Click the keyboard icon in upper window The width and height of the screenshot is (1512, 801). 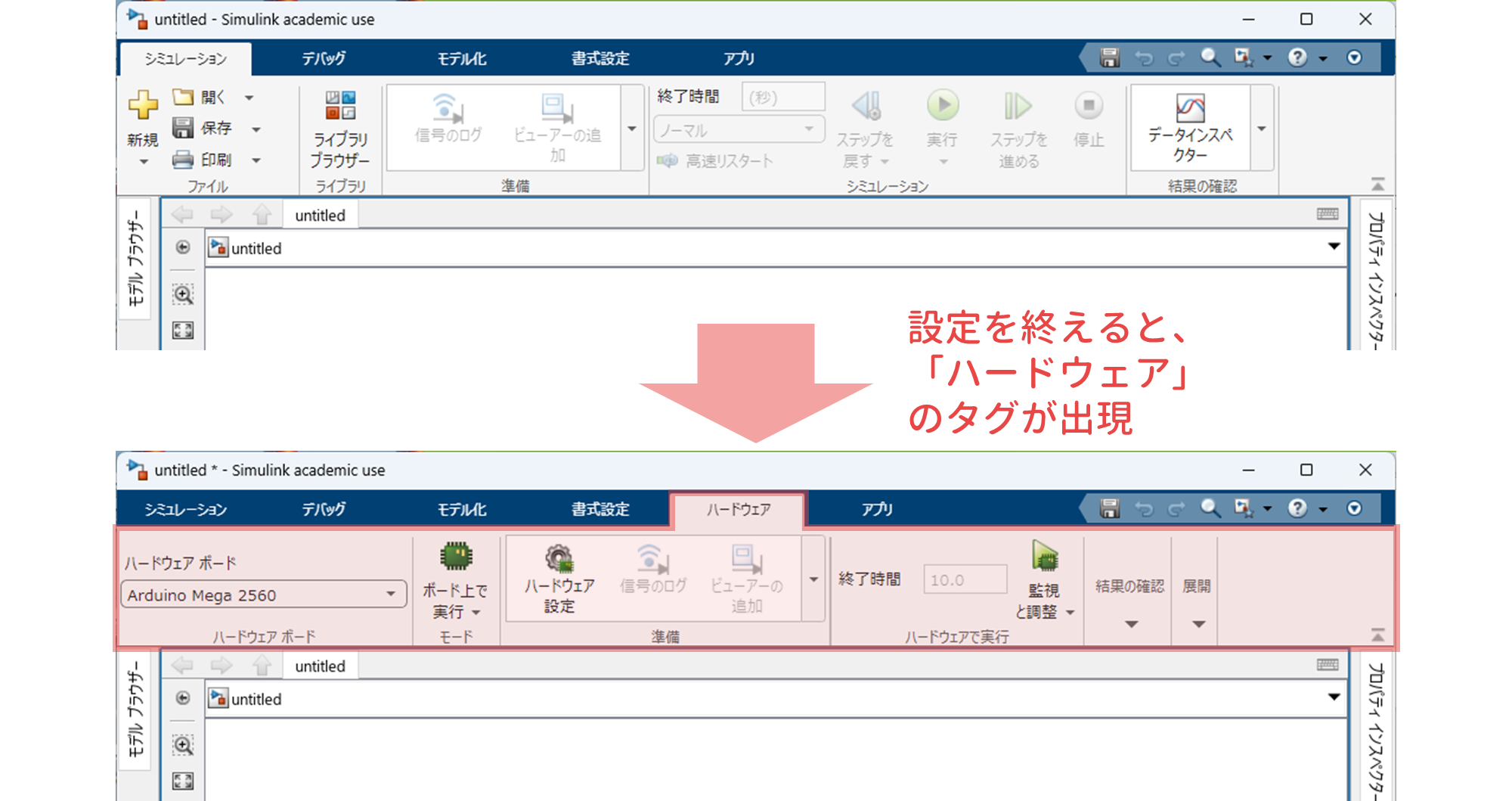pyautogui.click(x=1327, y=214)
